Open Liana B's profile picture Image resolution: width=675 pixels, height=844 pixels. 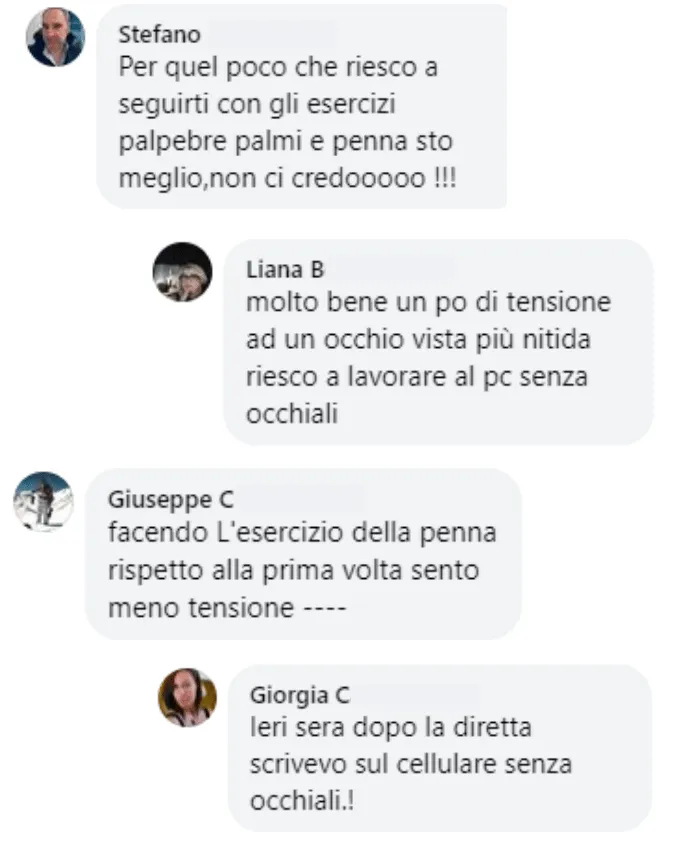pyautogui.click(x=182, y=272)
